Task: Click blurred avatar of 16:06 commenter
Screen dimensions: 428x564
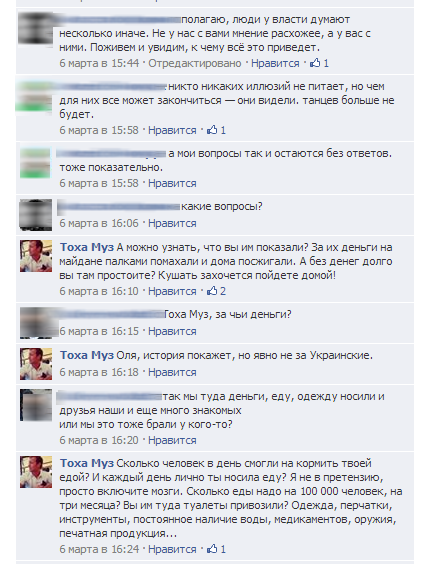Action: (x=36, y=215)
